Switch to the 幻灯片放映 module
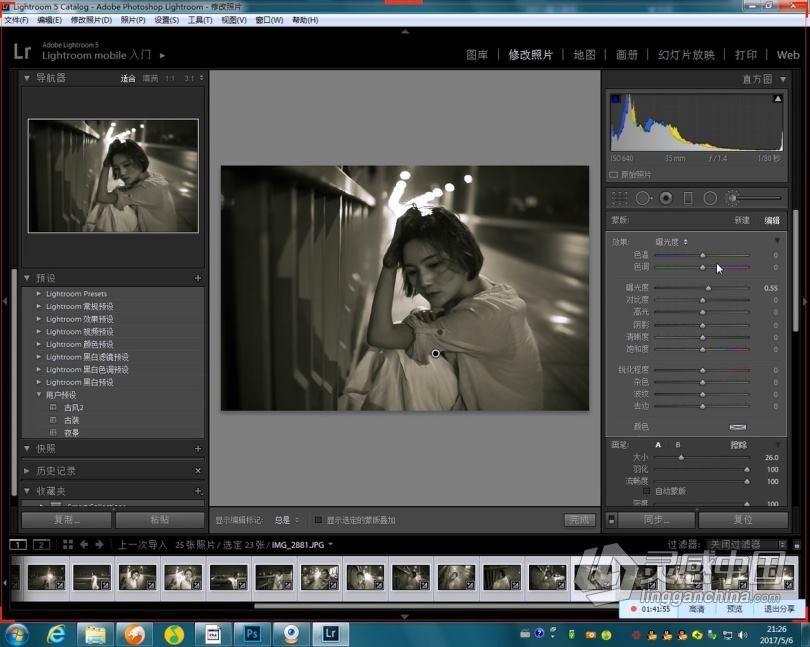 point(686,55)
